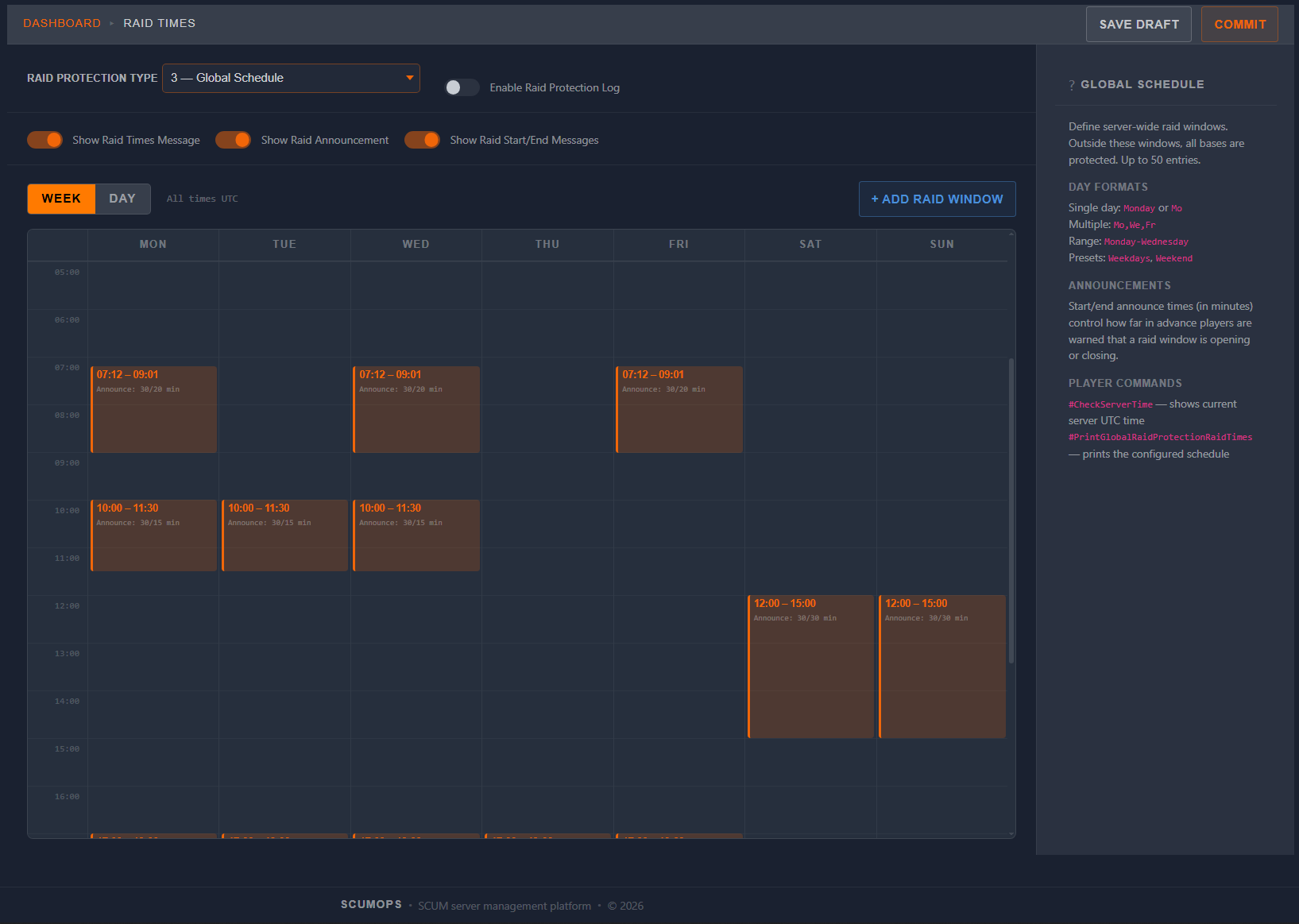This screenshot has width=1299, height=924.
Task: Click the Raid Times breadcrumb
Action: [159, 23]
